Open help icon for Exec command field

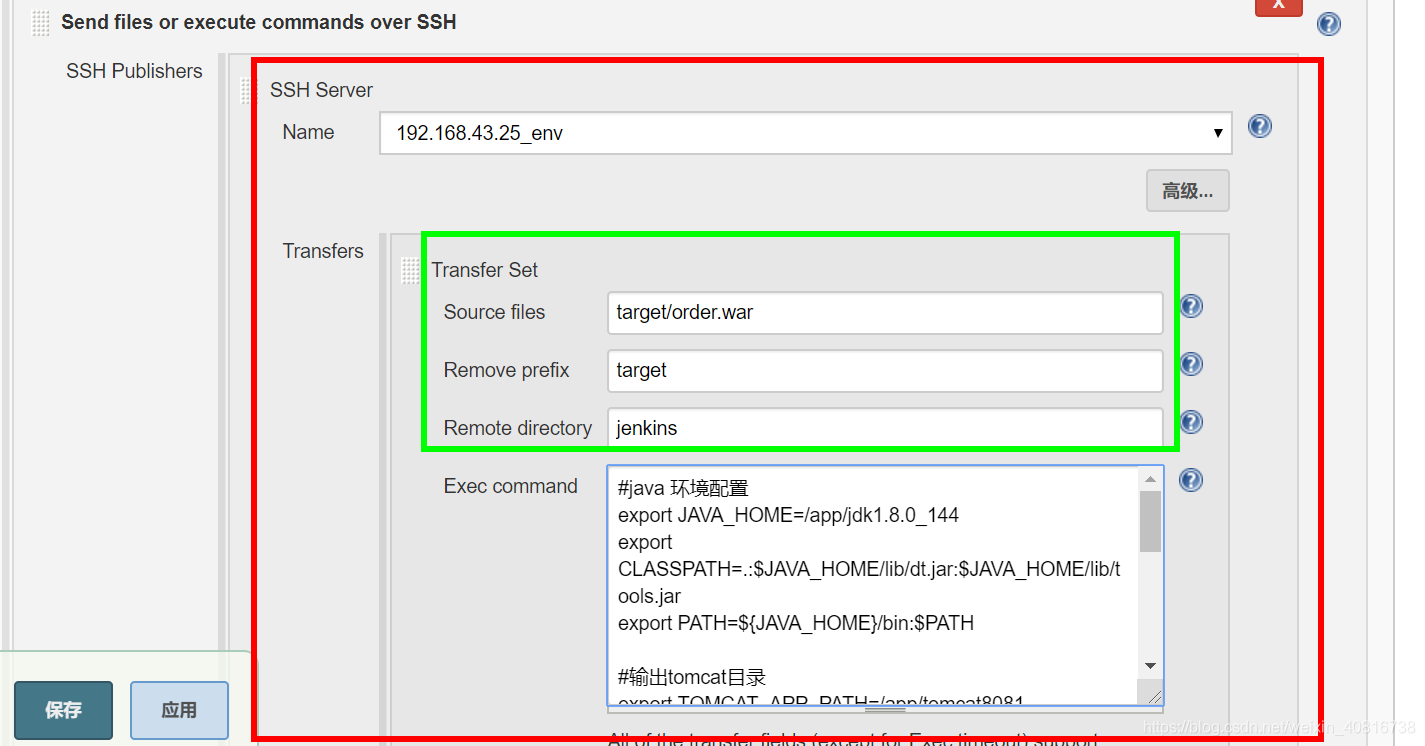[x=1191, y=480]
